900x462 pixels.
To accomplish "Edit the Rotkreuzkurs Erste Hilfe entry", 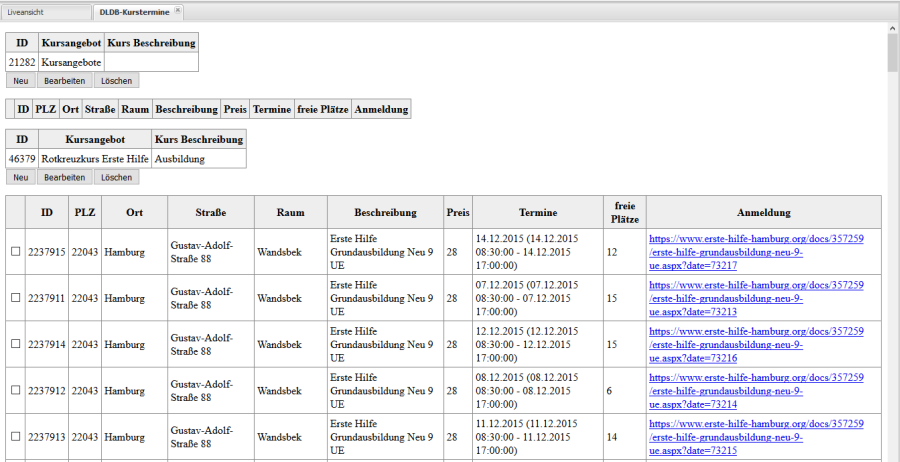I will point(65,177).
